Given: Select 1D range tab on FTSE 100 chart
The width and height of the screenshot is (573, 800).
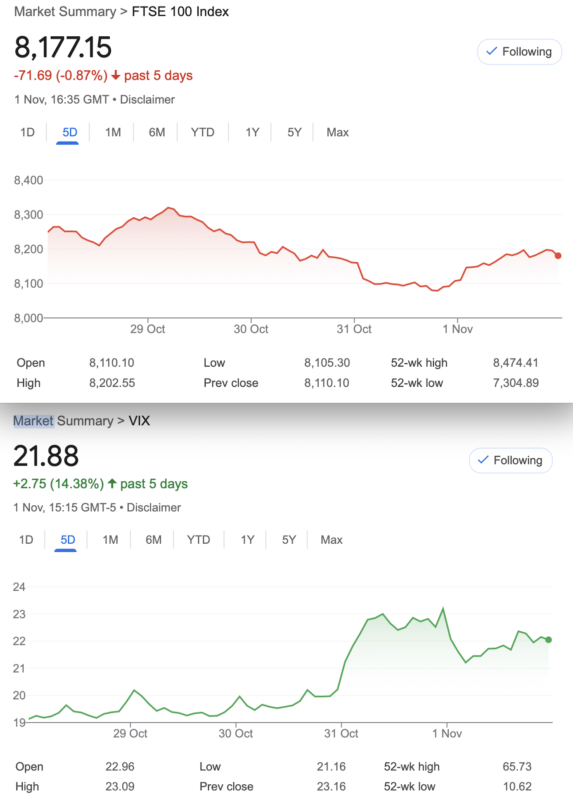Looking at the screenshot, I should pos(28,133).
